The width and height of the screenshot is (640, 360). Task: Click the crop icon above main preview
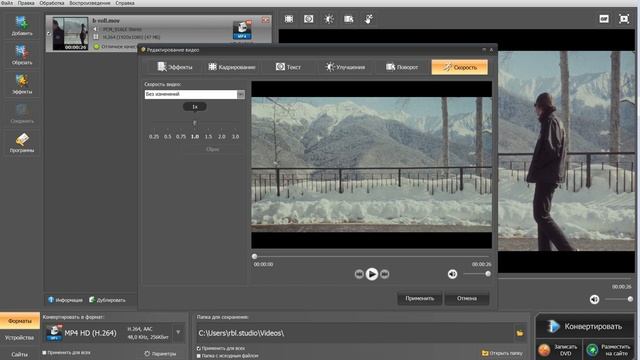click(x=289, y=19)
